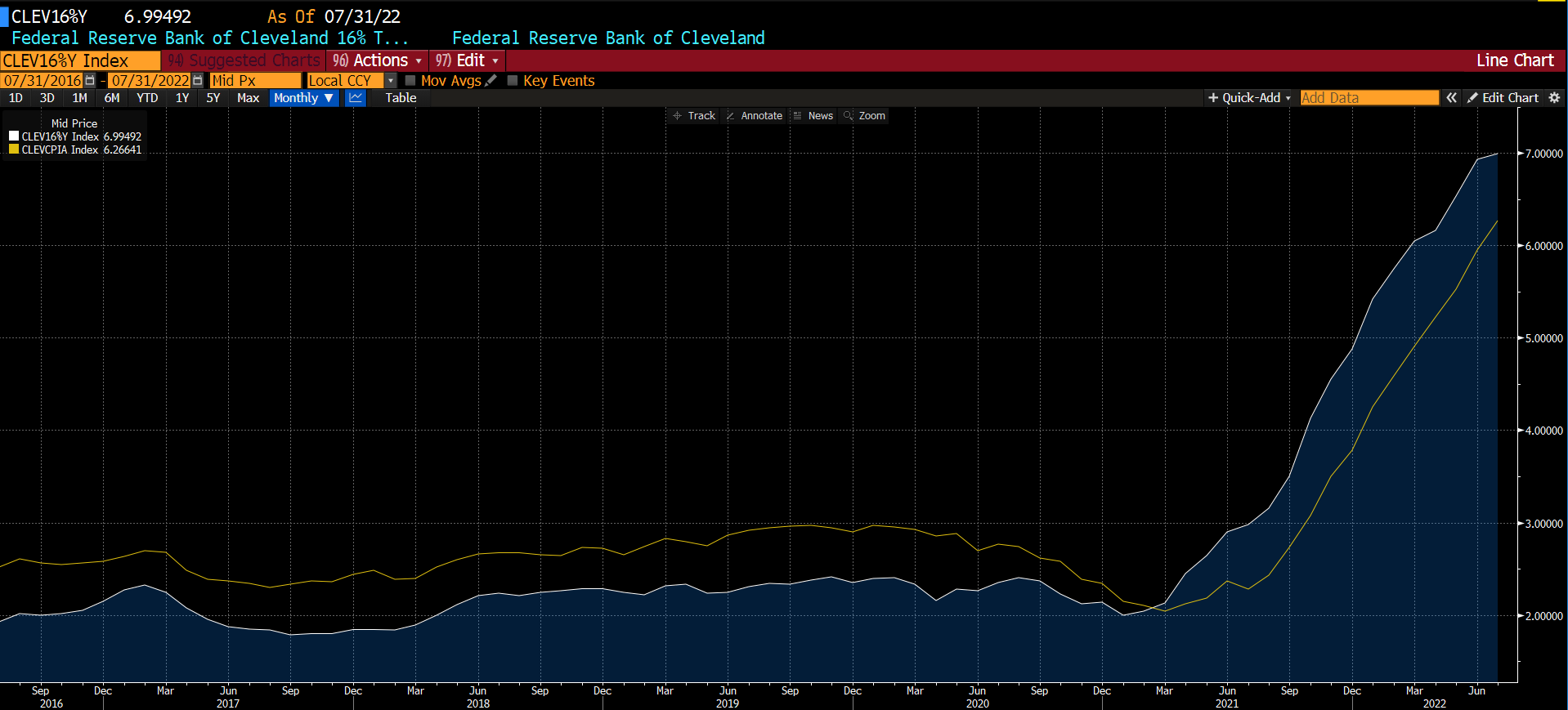This screenshot has height=710, width=1568.
Task: Click the Add Data input field
Action: tap(1369, 98)
